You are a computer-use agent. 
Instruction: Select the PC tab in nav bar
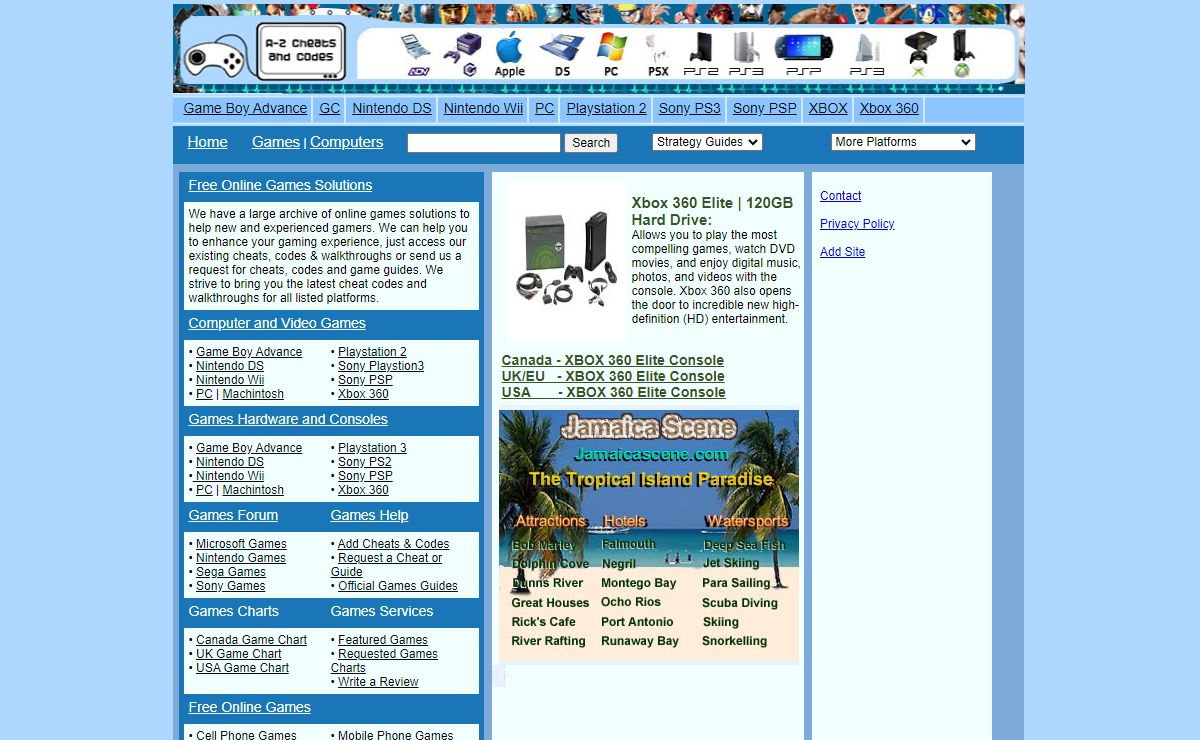(544, 109)
